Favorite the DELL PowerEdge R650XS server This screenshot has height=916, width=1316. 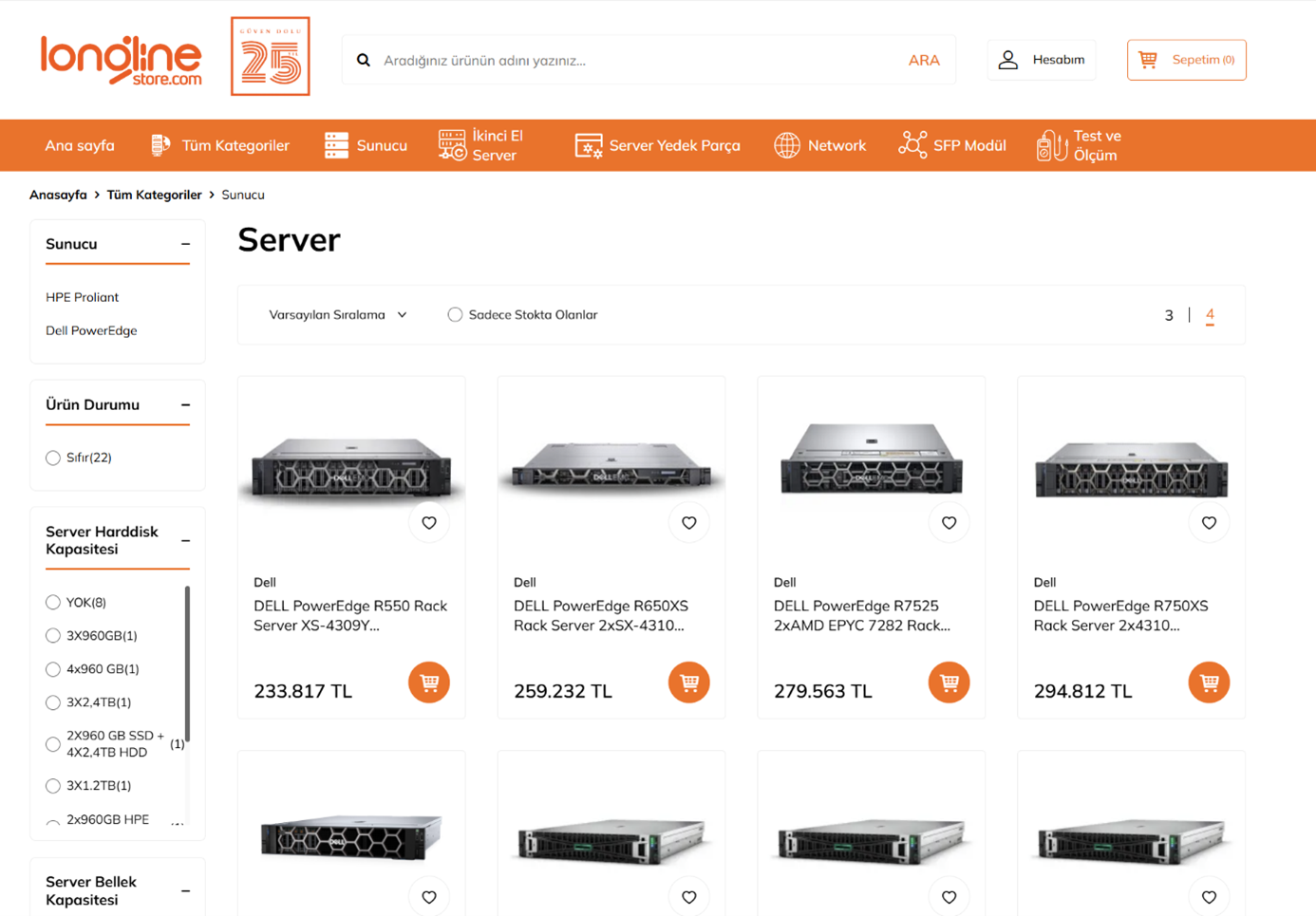689,523
